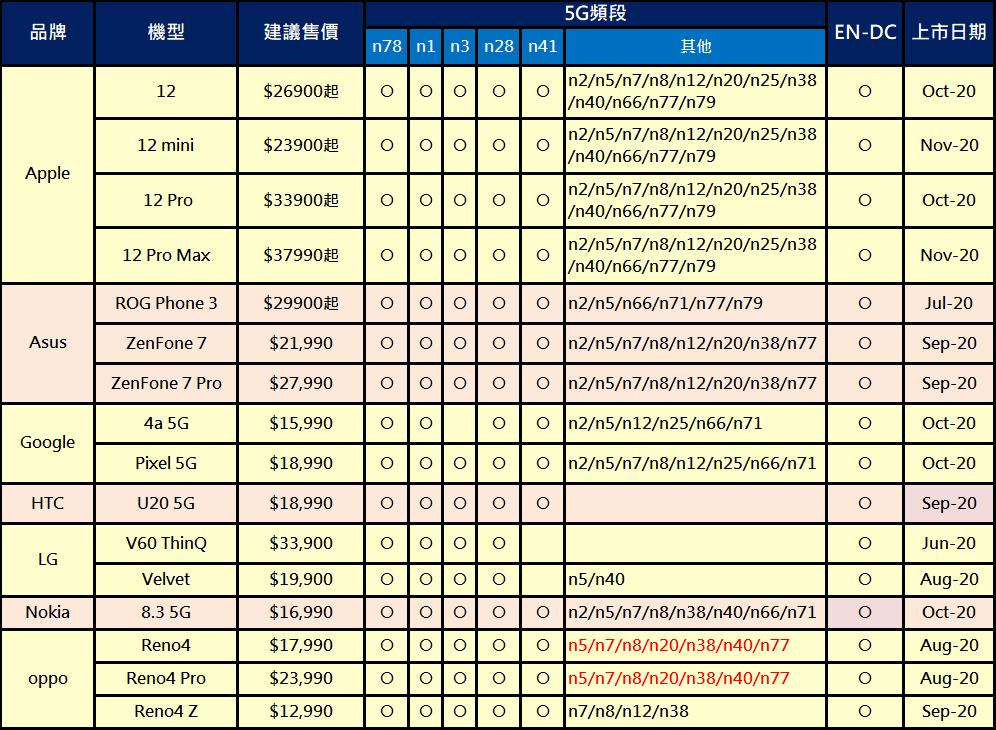Select the LG brand cell
996x730 pixels.
tap(48, 560)
